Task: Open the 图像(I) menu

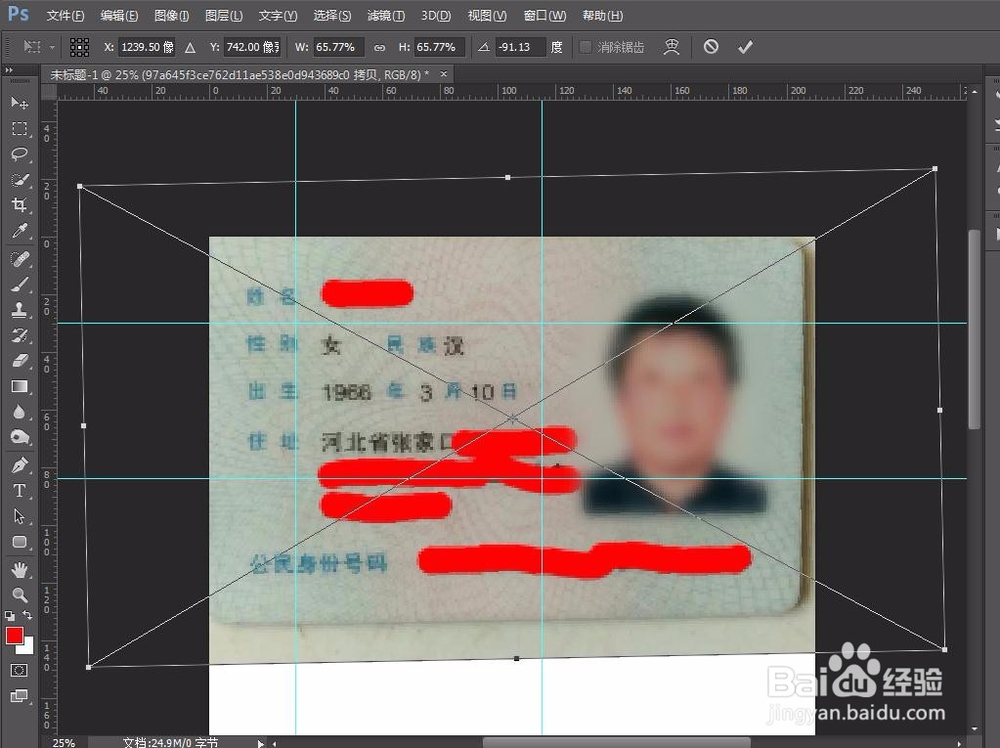Action: click(x=172, y=15)
